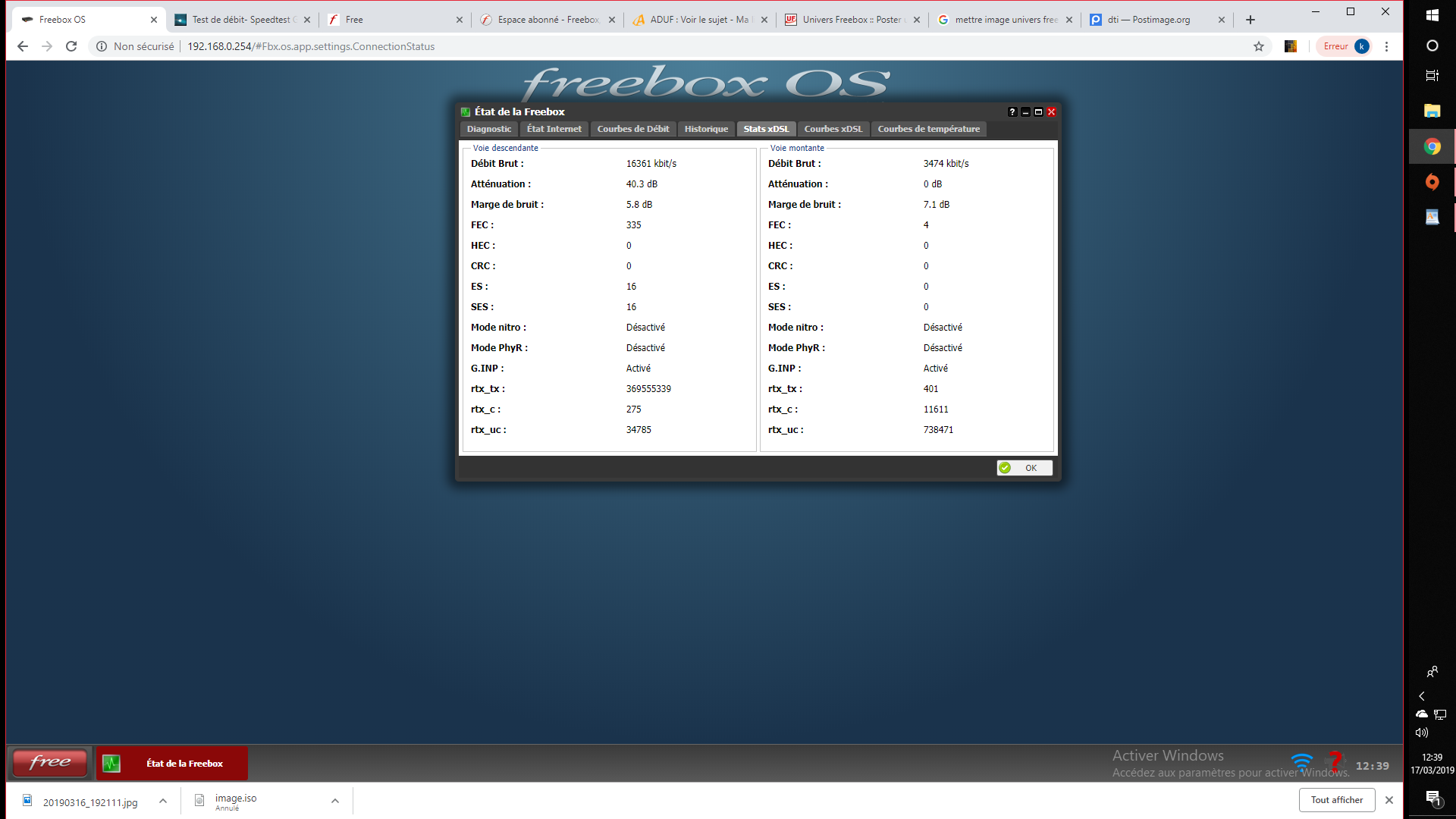
Task: Click downstream Débit Brut value 16361 kbit/s
Action: [651, 164]
